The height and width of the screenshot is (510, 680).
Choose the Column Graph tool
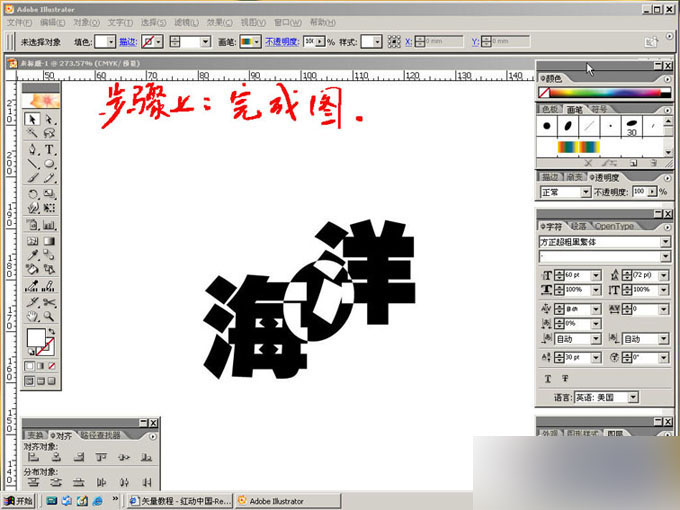49,225
